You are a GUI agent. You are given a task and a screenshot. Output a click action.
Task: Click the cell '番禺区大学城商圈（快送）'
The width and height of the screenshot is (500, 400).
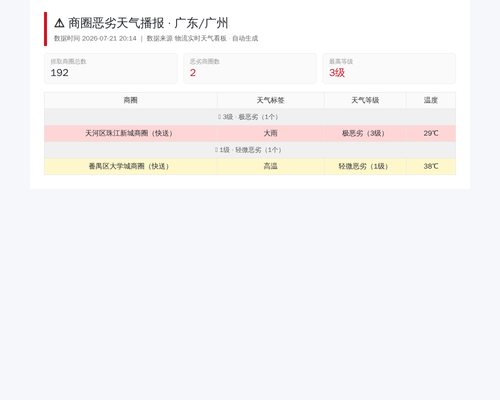click(130, 166)
